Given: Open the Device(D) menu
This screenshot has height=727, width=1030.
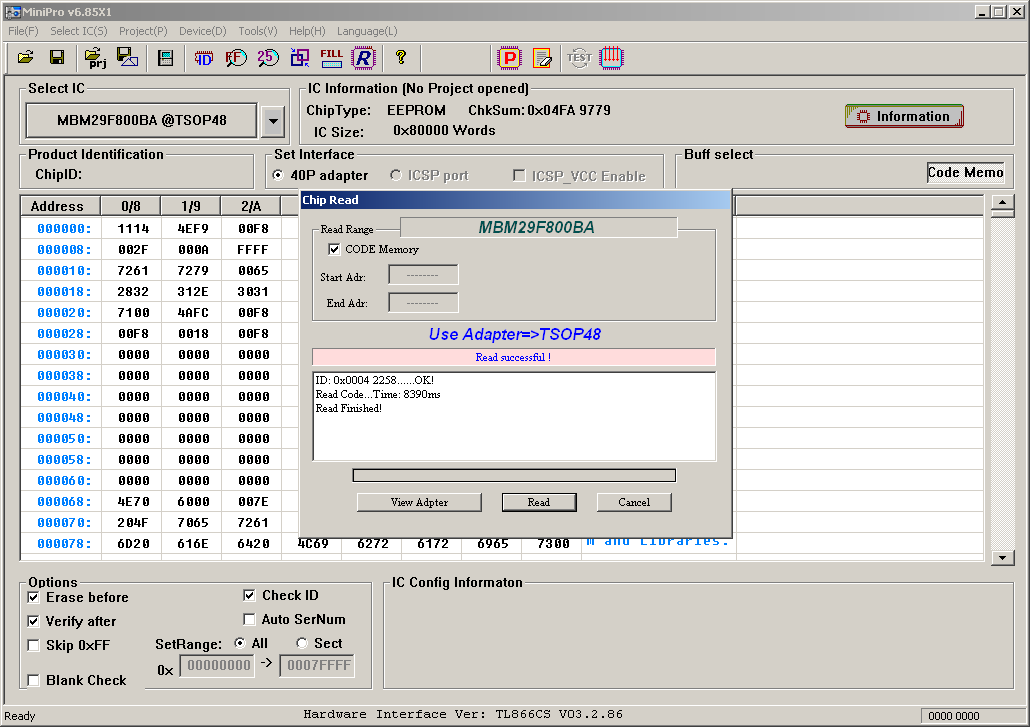Looking at the screenshot, I should coord(202,31).
